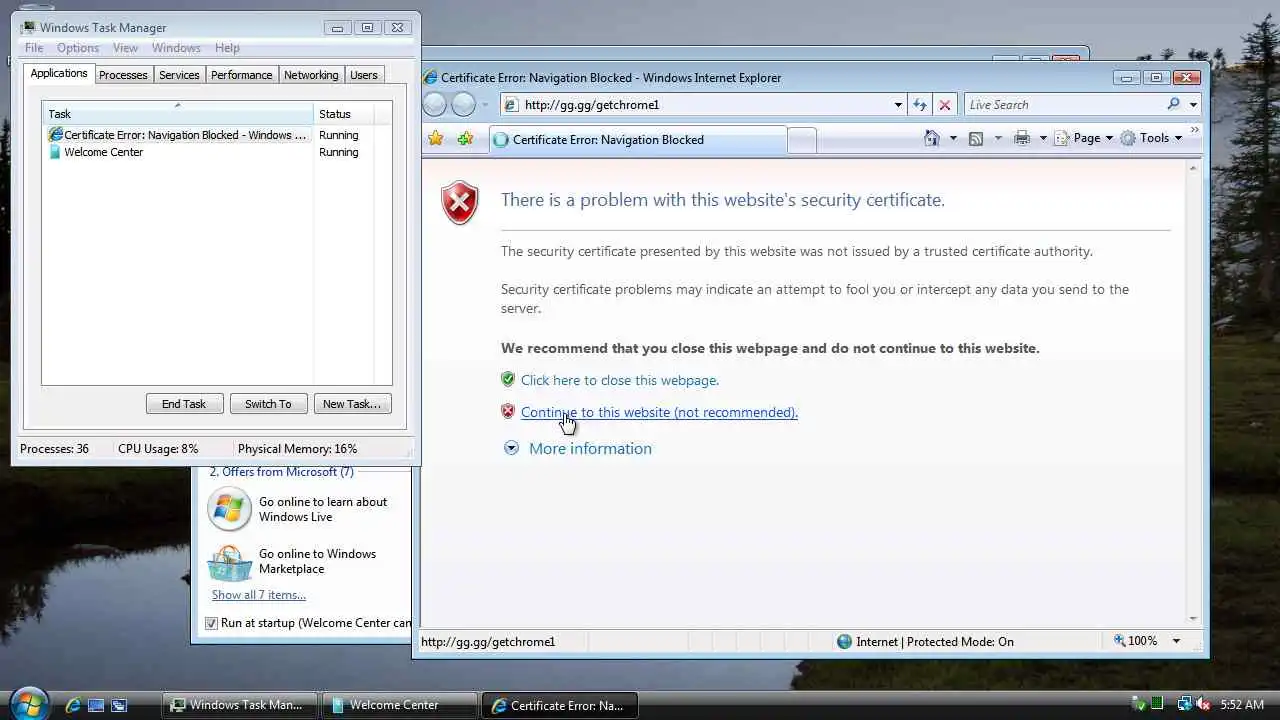Expand IE toolbar overflow chevron
Image resolution: width=1280 pixels, height=720 pixels.
1194,130
